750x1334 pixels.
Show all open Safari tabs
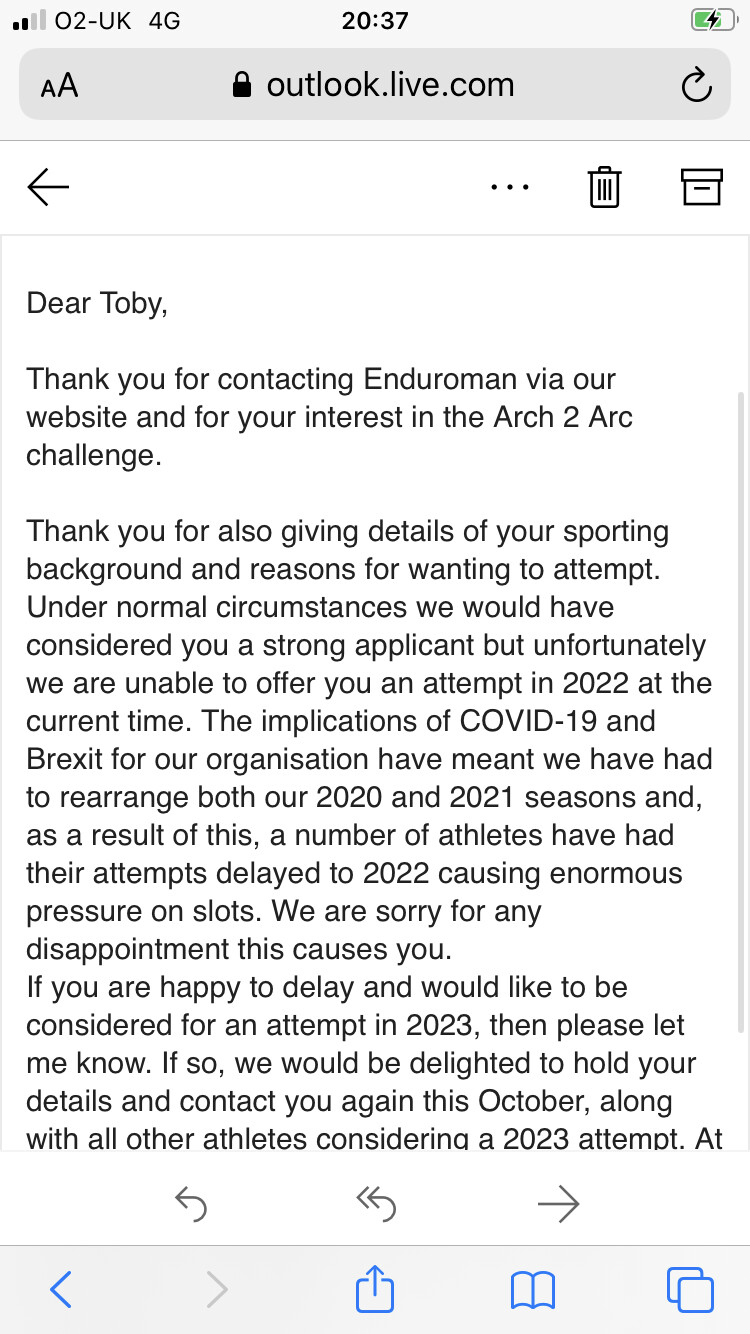690,1290
